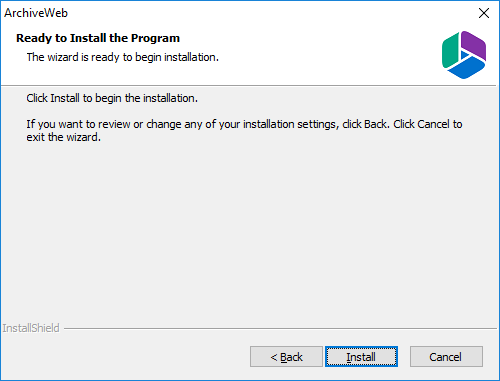The height and width of the screenshot is (381, 500).
Task: Click the InstallShield label
Action: tap(31, 328)
